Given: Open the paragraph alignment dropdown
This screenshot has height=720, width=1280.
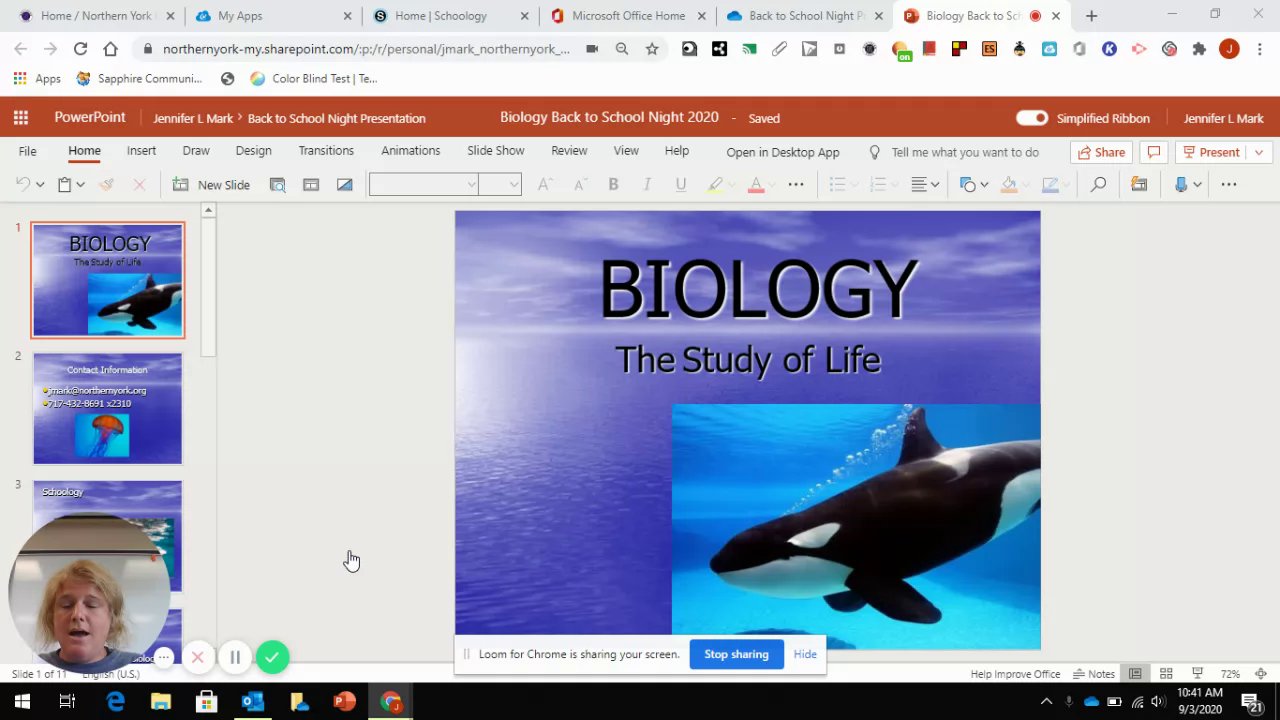Looking at the screenshot, I should tap(925, 184).
